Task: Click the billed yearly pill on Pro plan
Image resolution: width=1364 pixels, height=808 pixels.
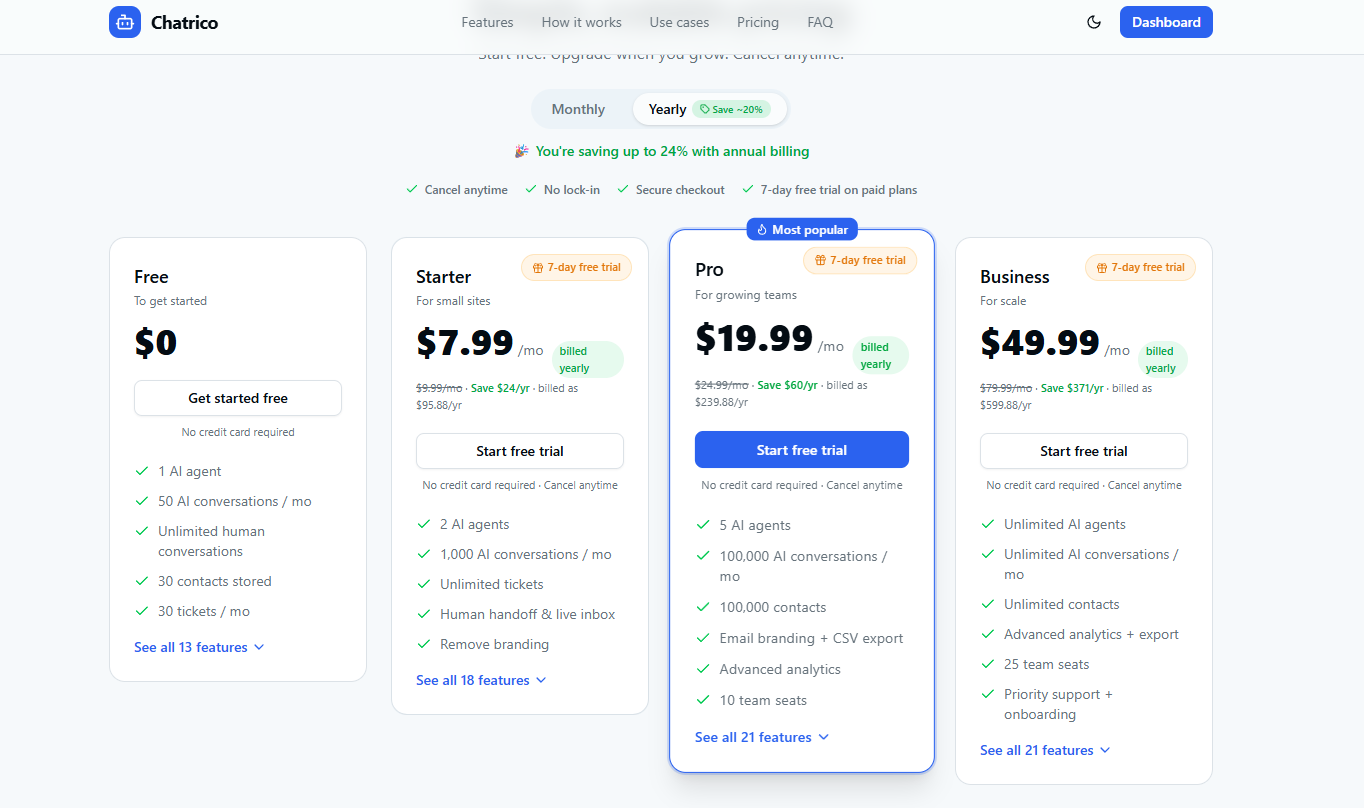Action: [x=880, y=356]
